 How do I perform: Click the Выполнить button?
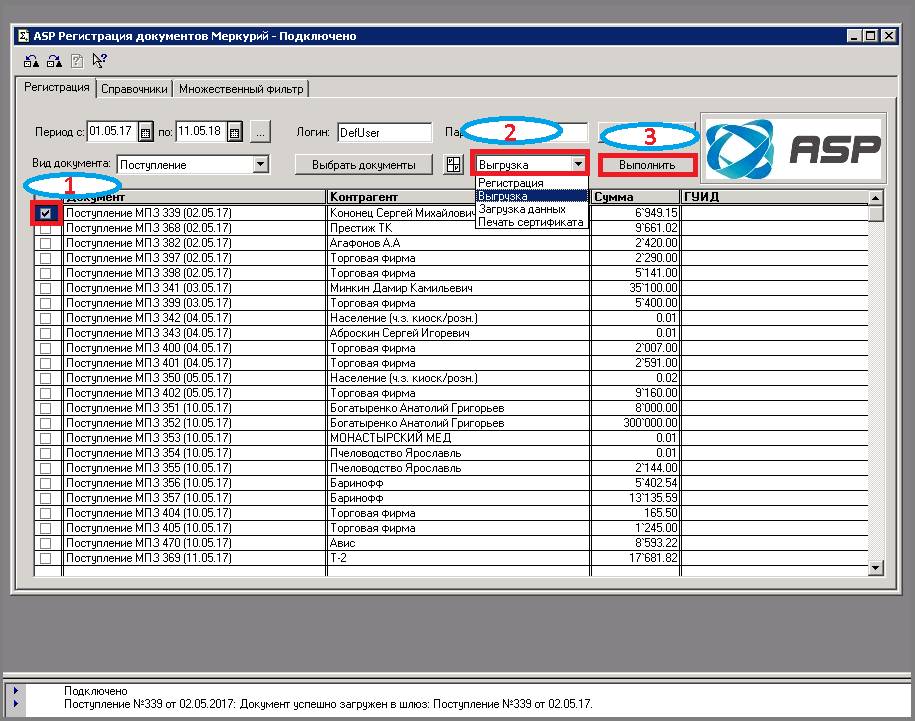click(x=647, y=164)
